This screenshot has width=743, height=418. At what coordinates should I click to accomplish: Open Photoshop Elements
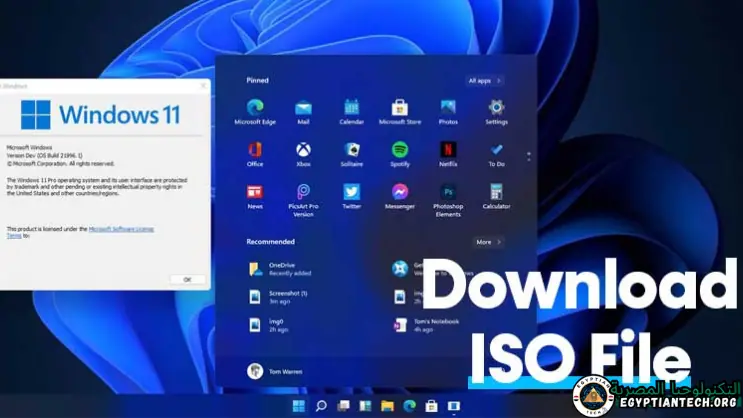[x=448, y=200]
